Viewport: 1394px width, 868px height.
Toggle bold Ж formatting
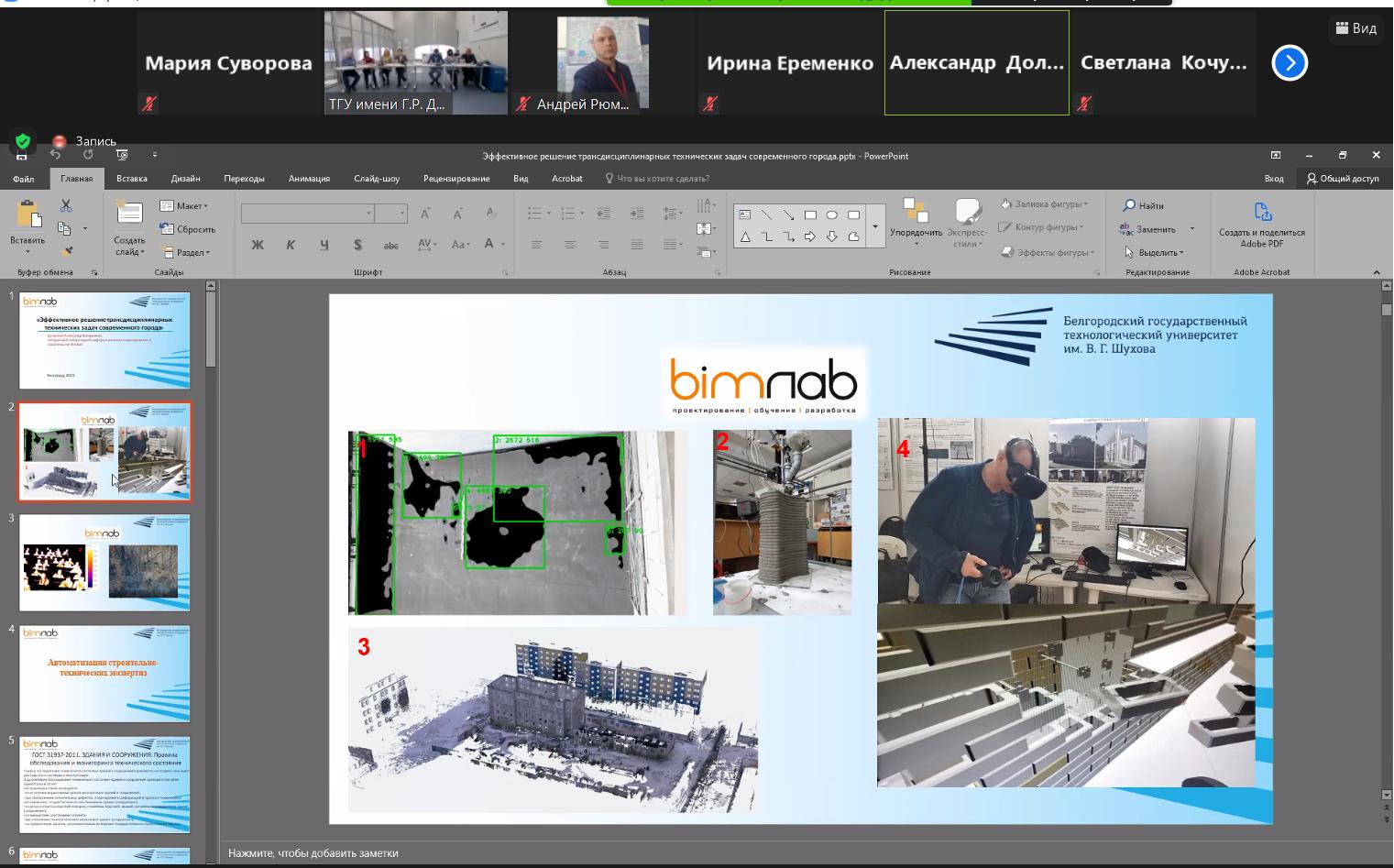(x=258, y=245)
